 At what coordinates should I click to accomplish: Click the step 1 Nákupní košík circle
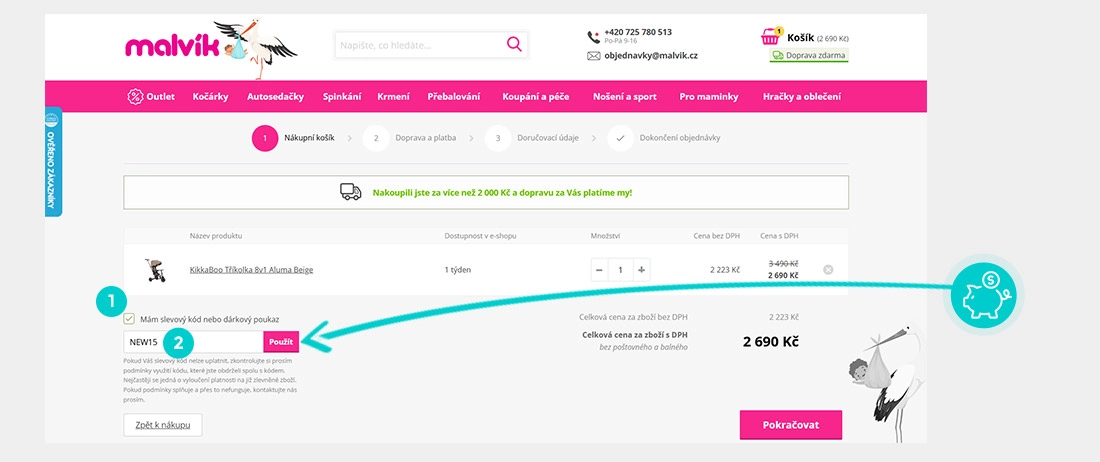coord(264,138)
